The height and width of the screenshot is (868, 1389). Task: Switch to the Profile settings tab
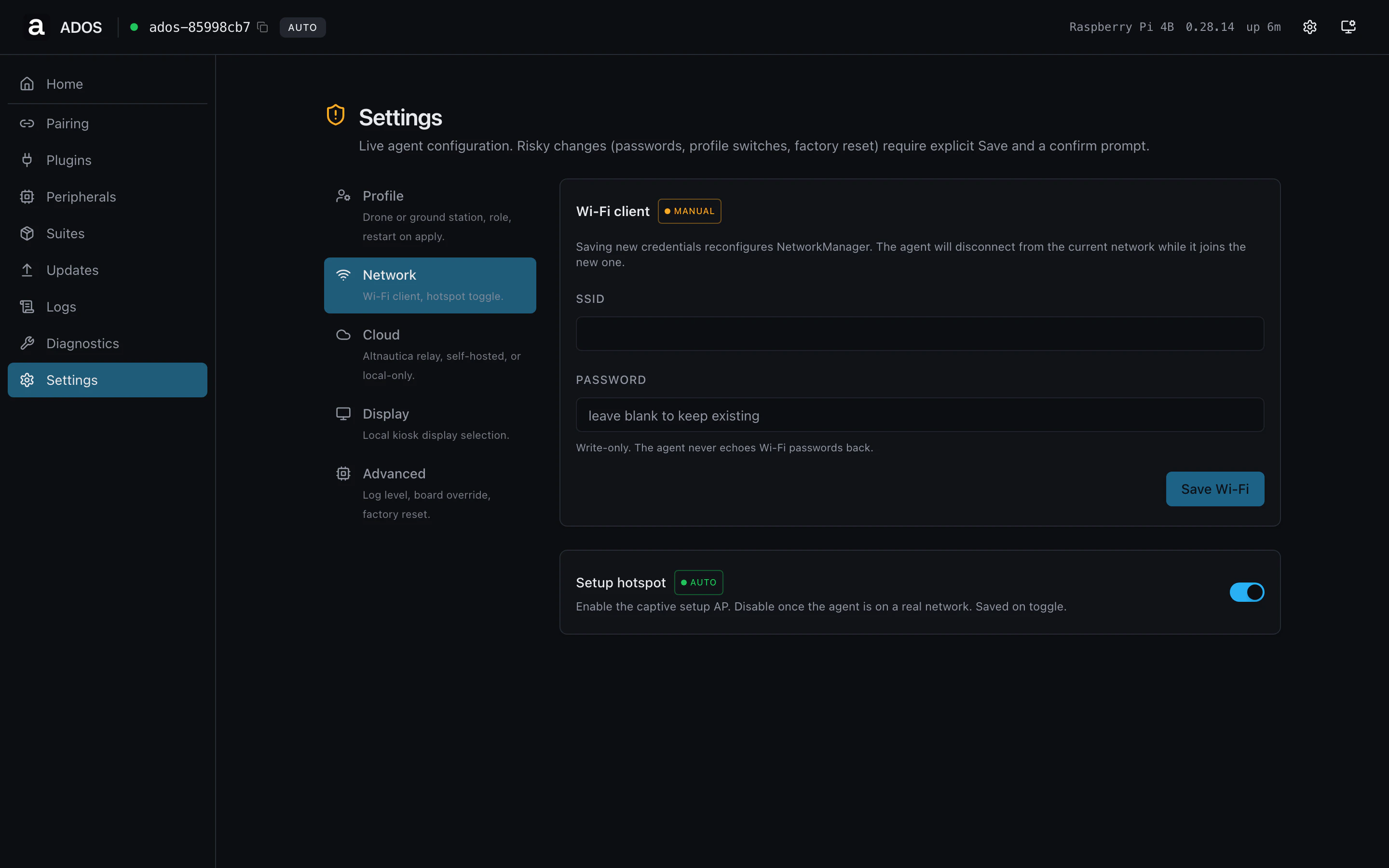coord(430,216)
